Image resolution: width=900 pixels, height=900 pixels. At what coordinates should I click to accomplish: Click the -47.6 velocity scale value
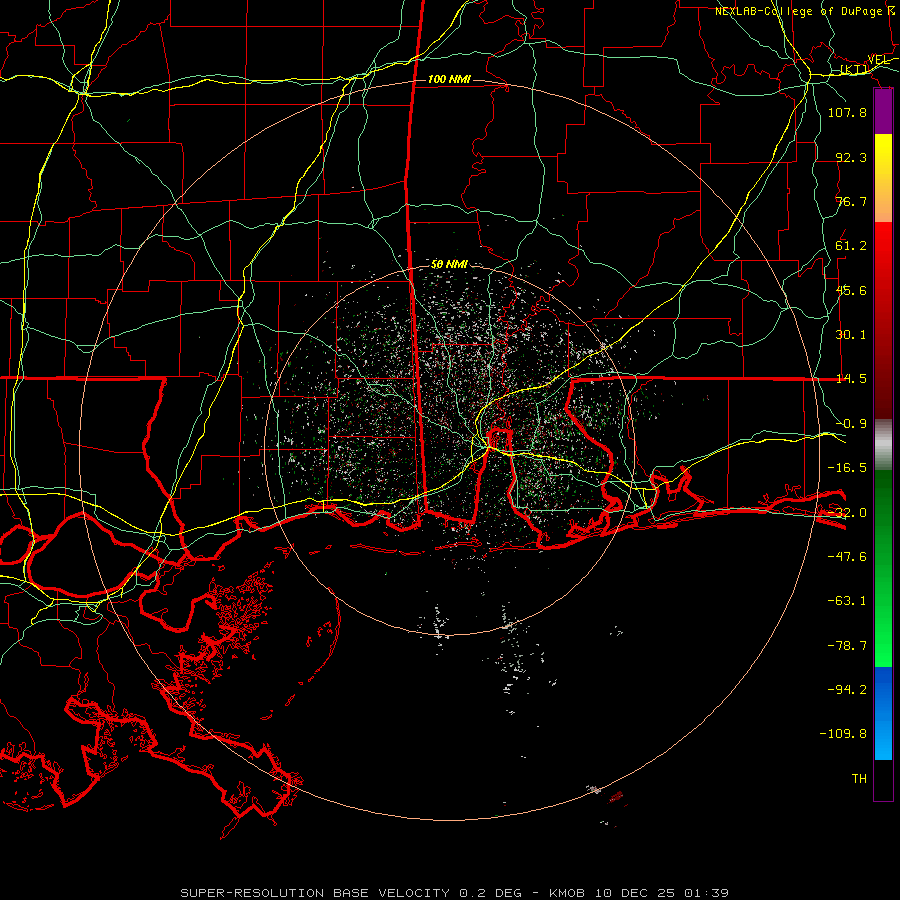point(847,557)
